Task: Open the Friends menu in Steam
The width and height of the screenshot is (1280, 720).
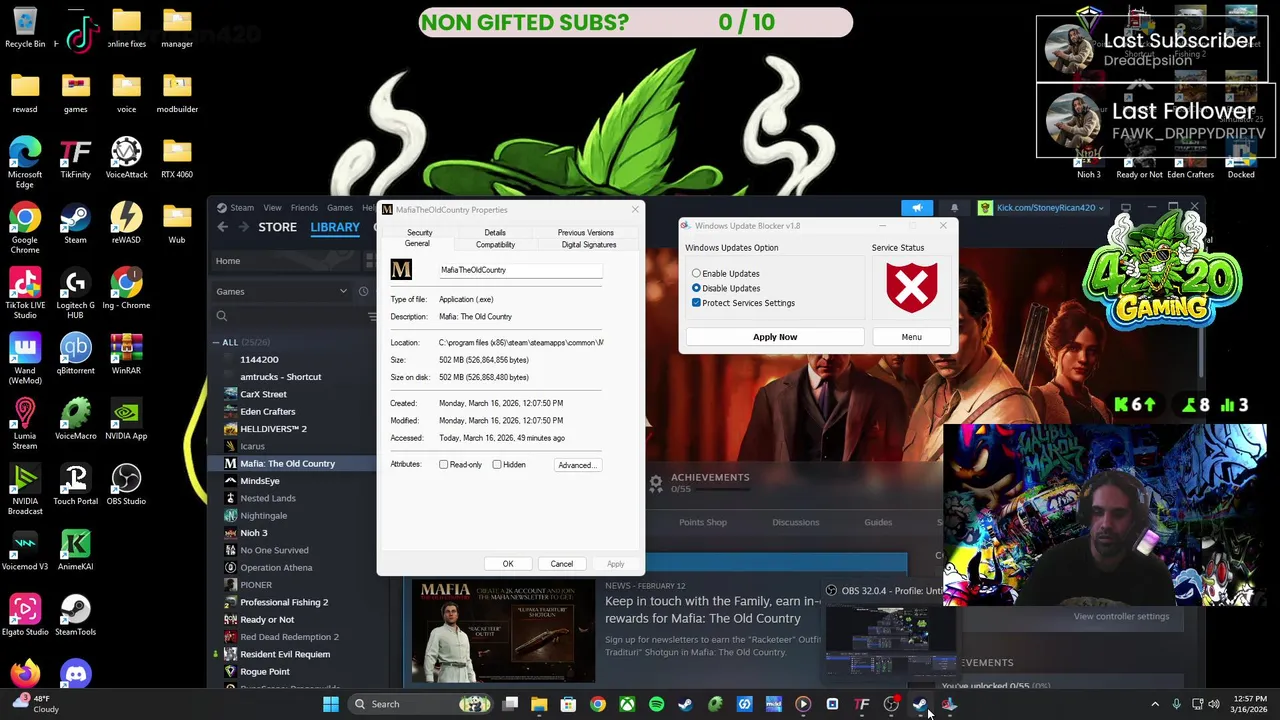Action: 304,208
